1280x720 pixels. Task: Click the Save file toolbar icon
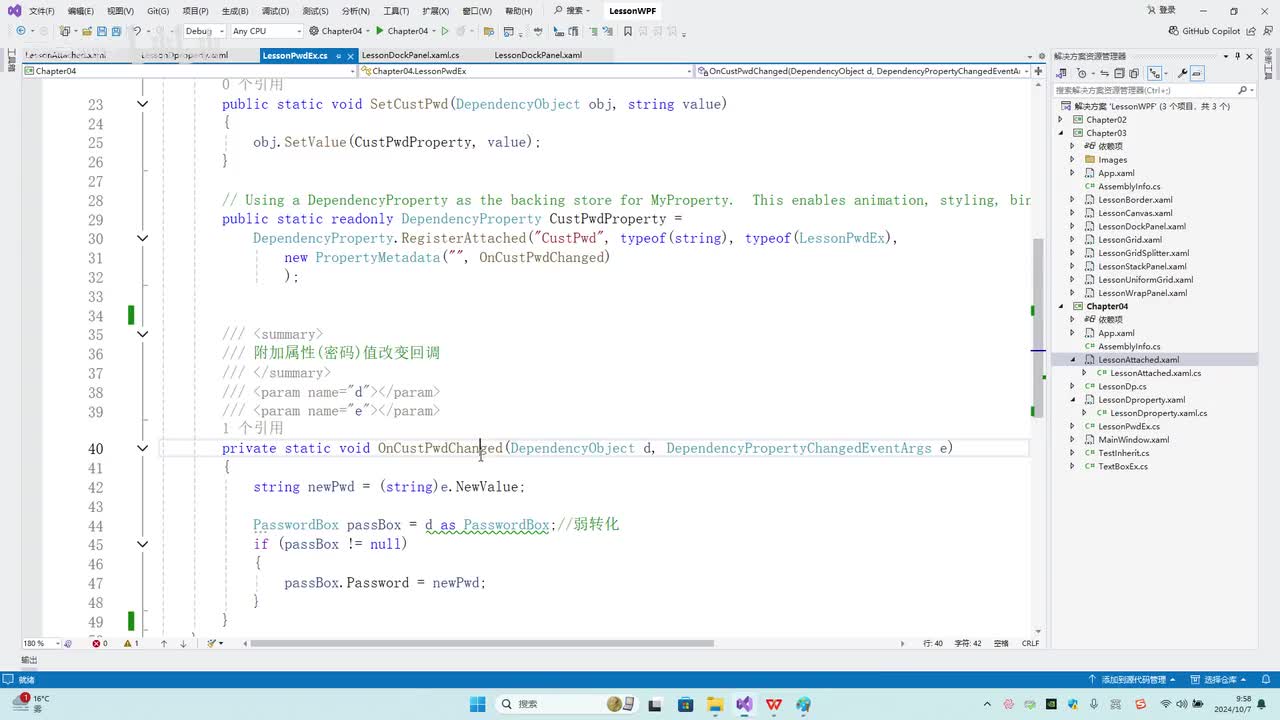[x=102, y=31]
